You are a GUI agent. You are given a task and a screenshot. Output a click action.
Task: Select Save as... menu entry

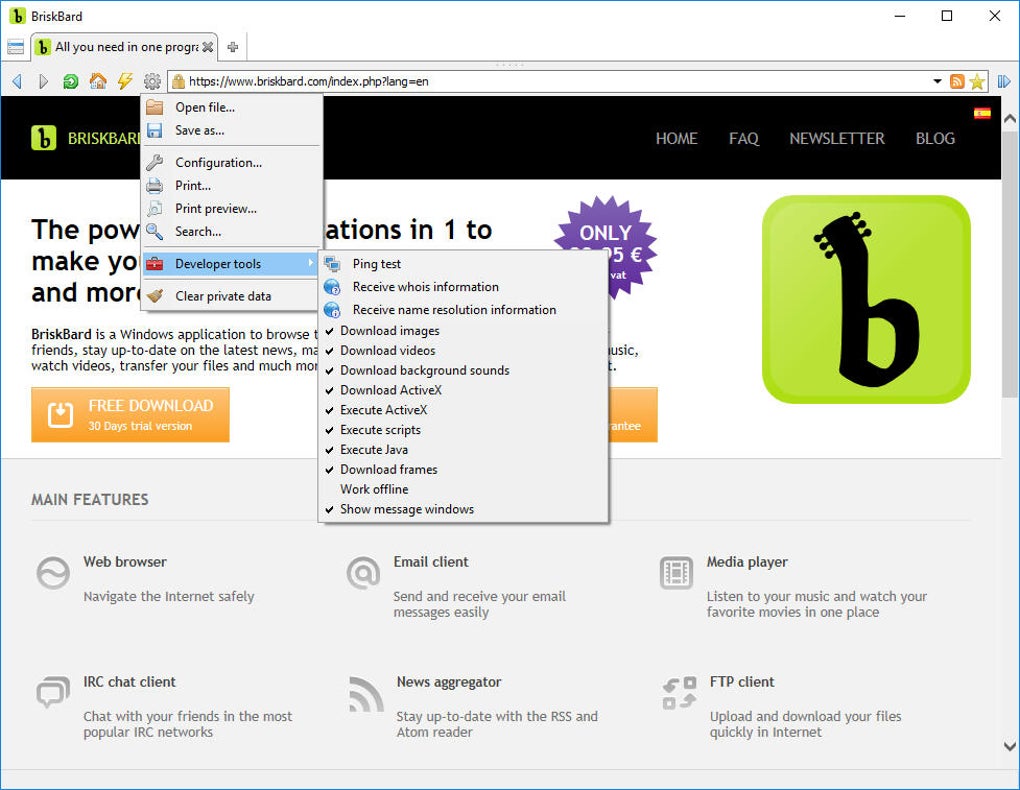coord(232,130)
